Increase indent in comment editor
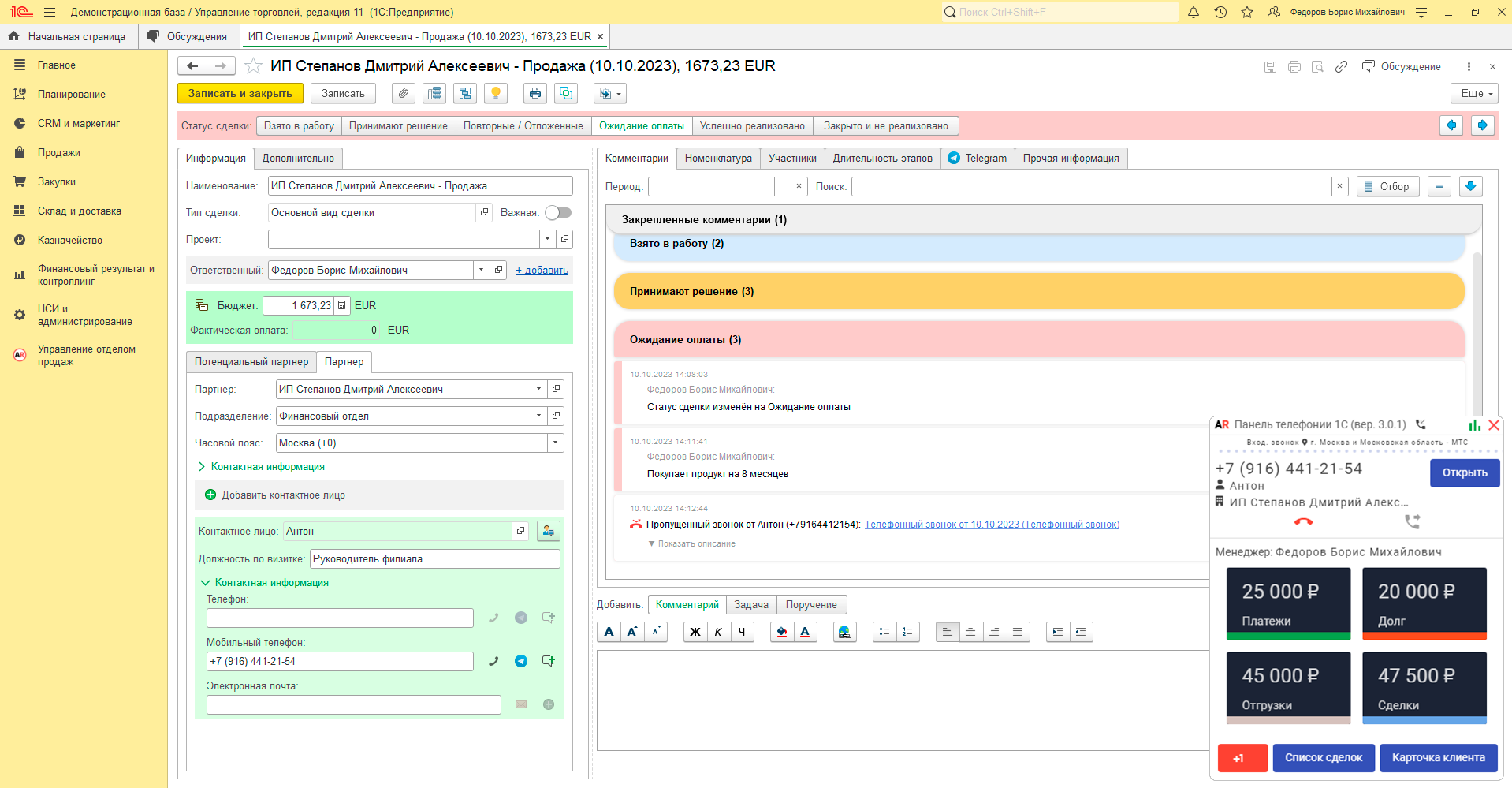This screenshot has width=1512, height=788. (x=1058, y=632)
